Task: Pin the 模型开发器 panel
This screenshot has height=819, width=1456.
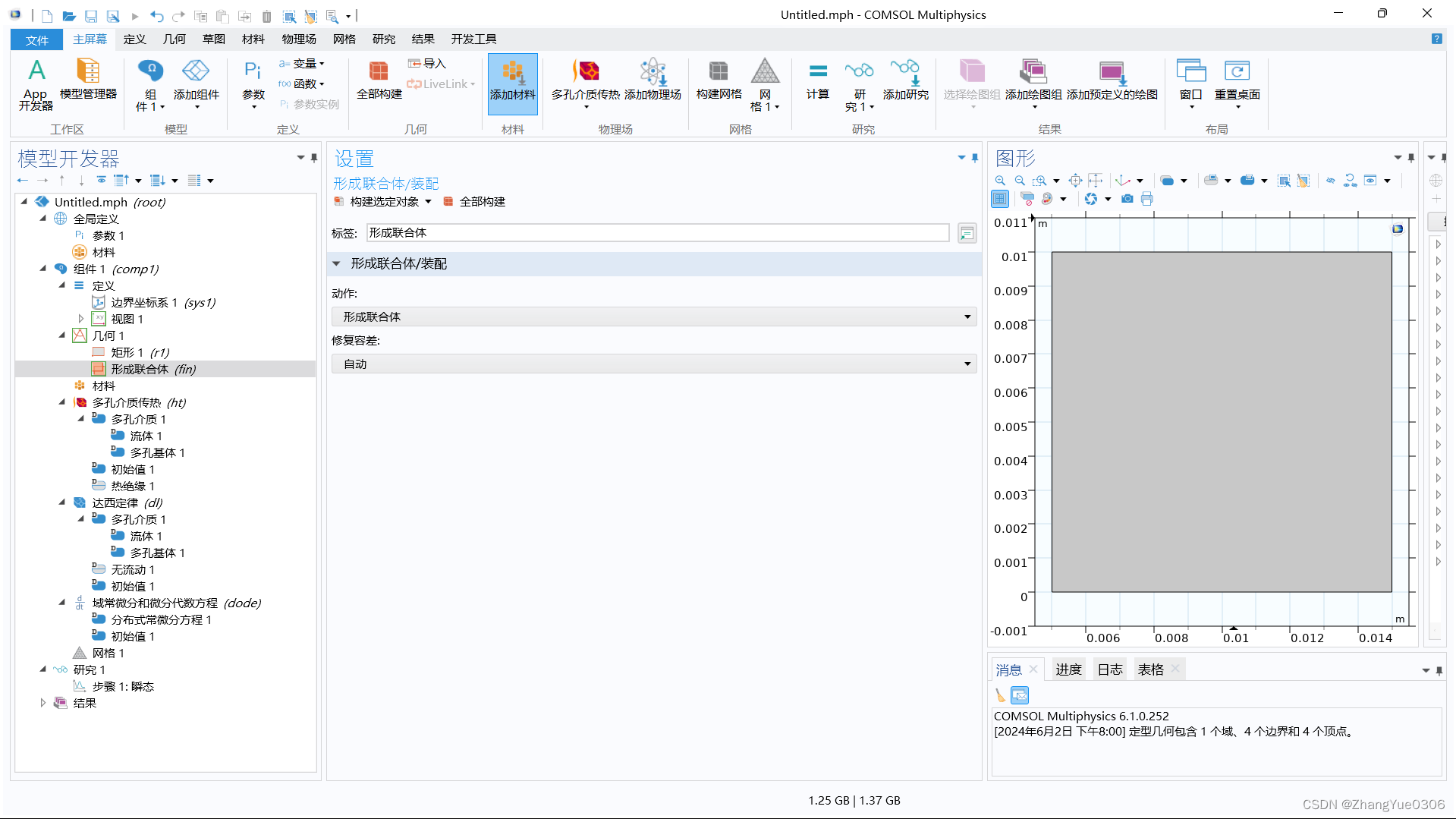Action: (x=313, y=158)
